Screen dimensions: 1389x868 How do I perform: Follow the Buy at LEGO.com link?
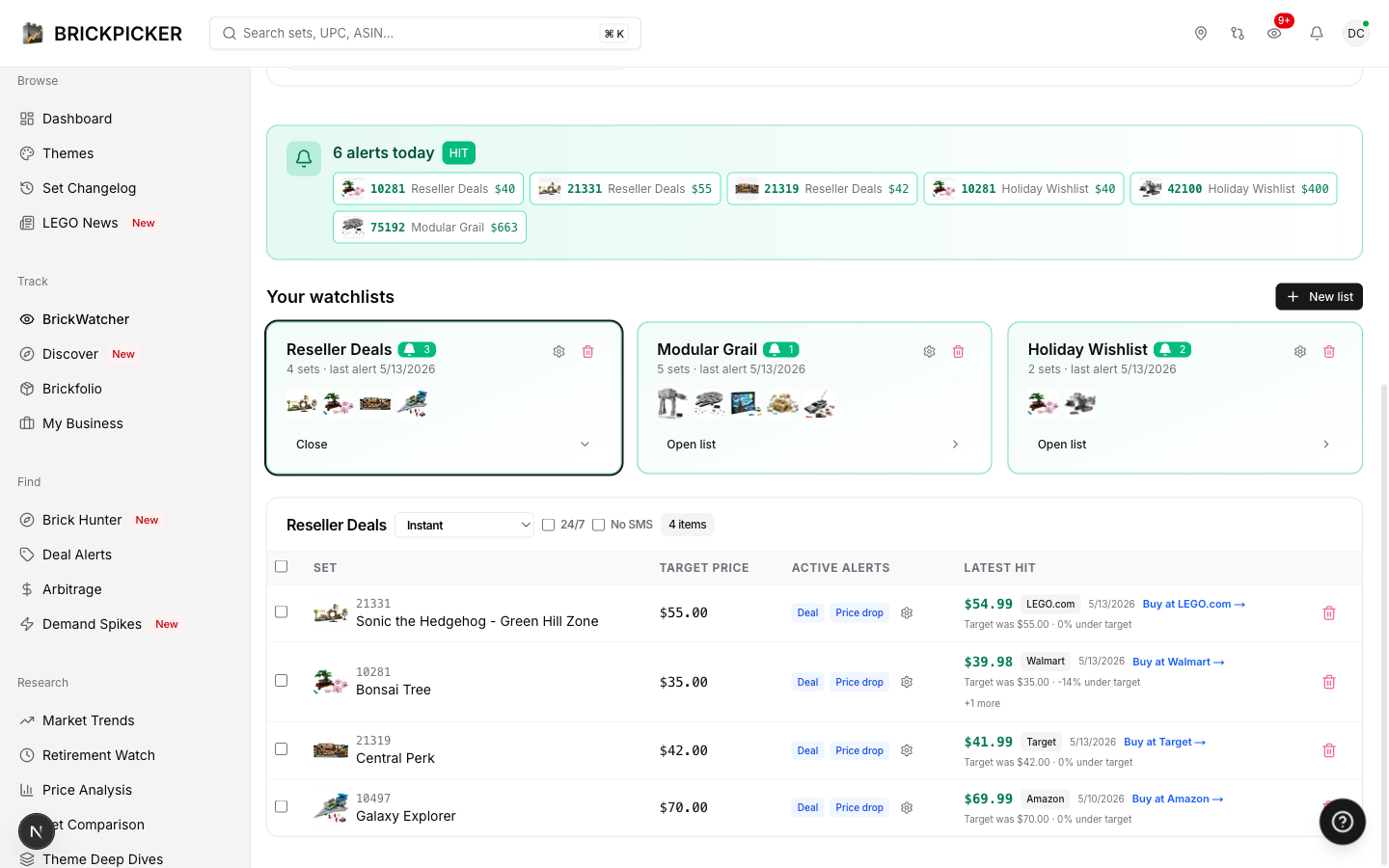click(1194, 604)
